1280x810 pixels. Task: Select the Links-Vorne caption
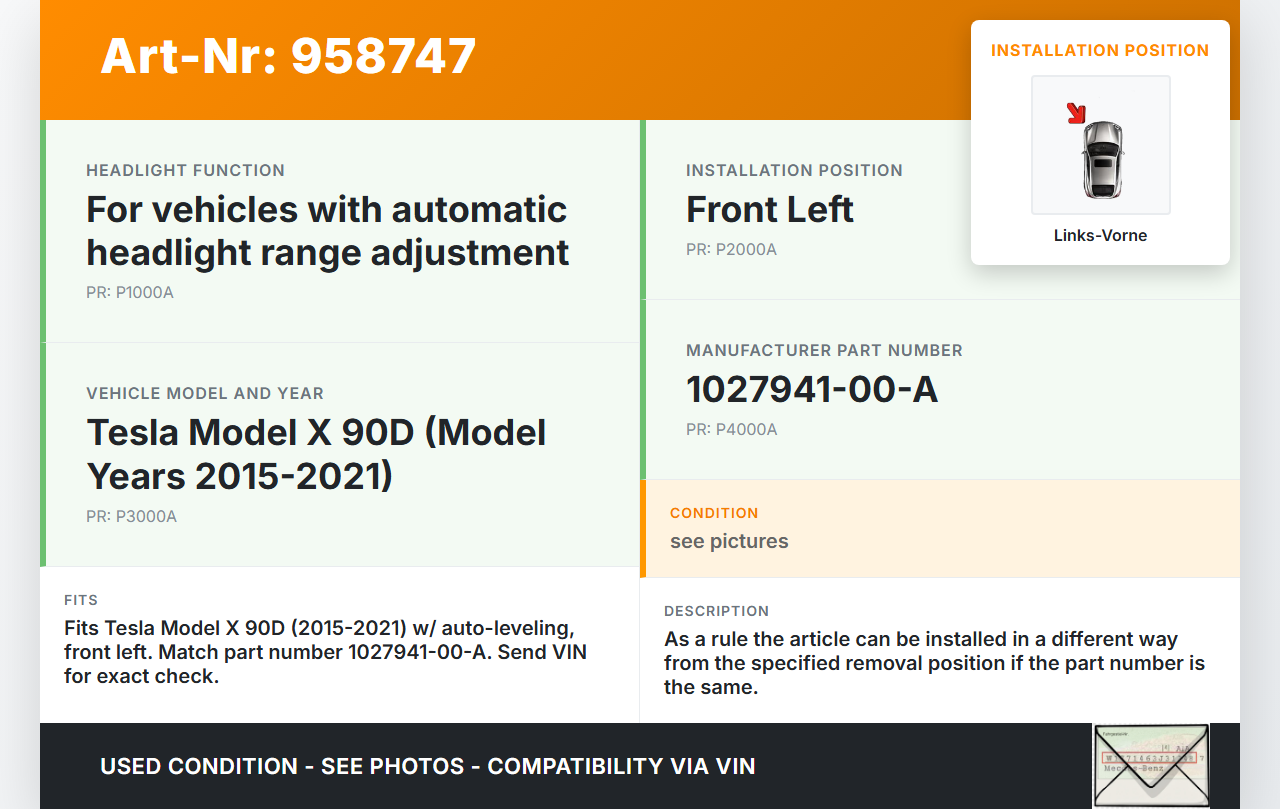coord(1100,236)
